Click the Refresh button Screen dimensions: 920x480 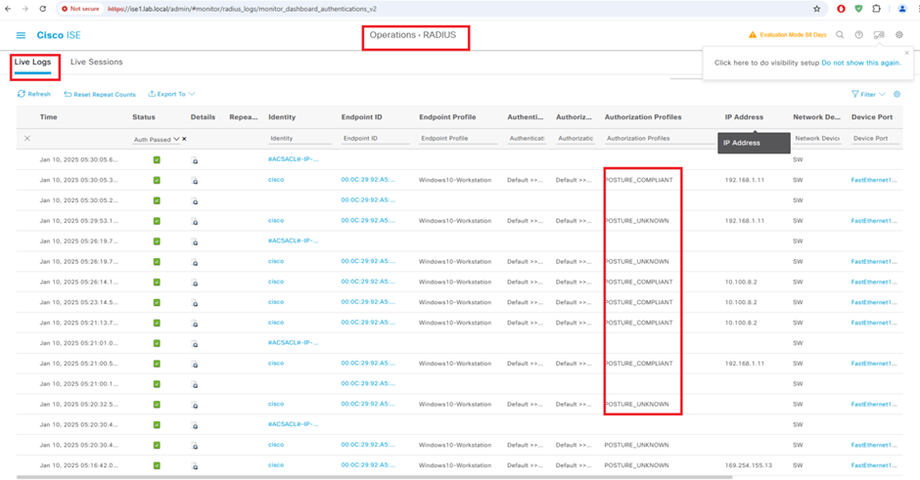[x=34, y=94]
